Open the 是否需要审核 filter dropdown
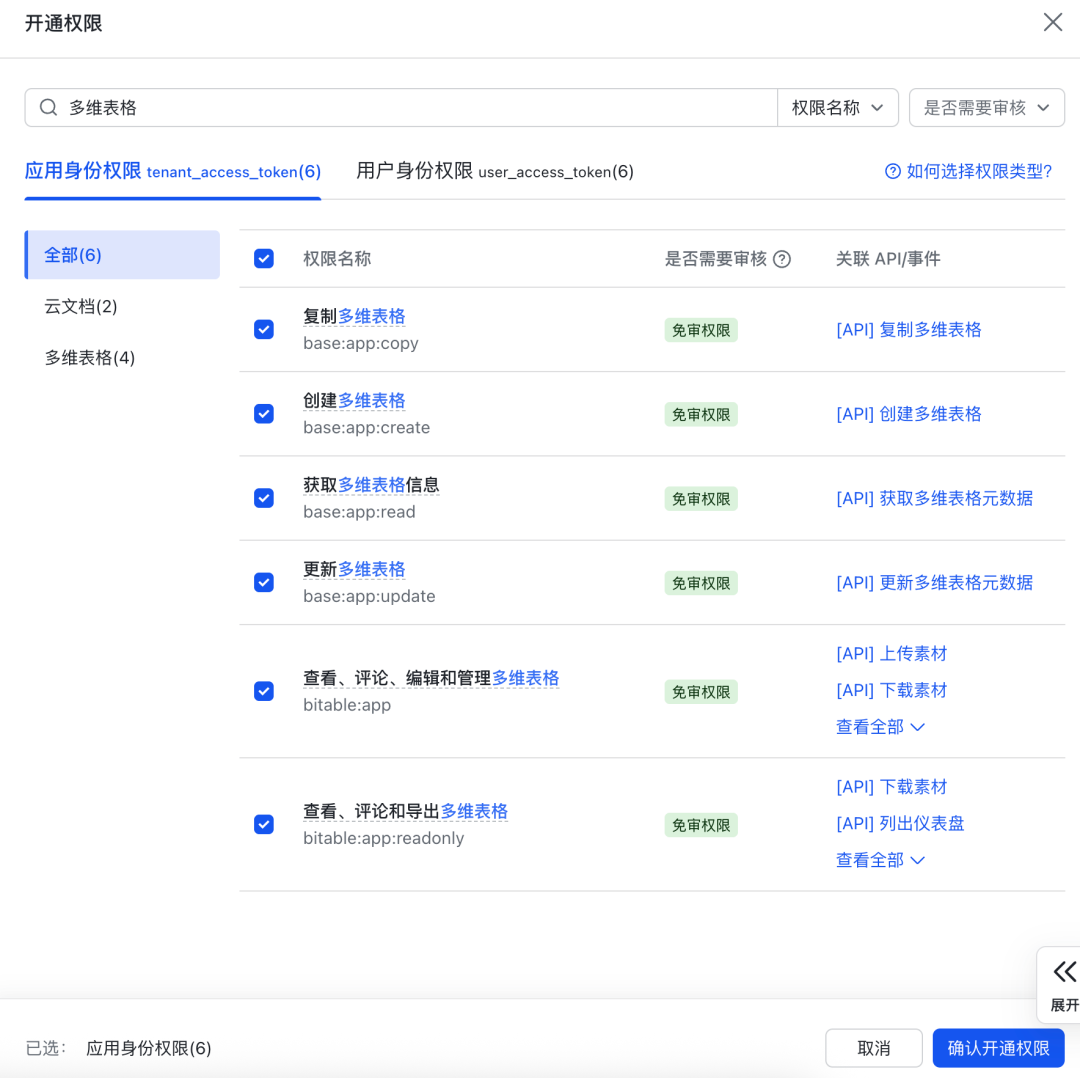This screenshot has height=1078, width=1080. pos(986,107)
